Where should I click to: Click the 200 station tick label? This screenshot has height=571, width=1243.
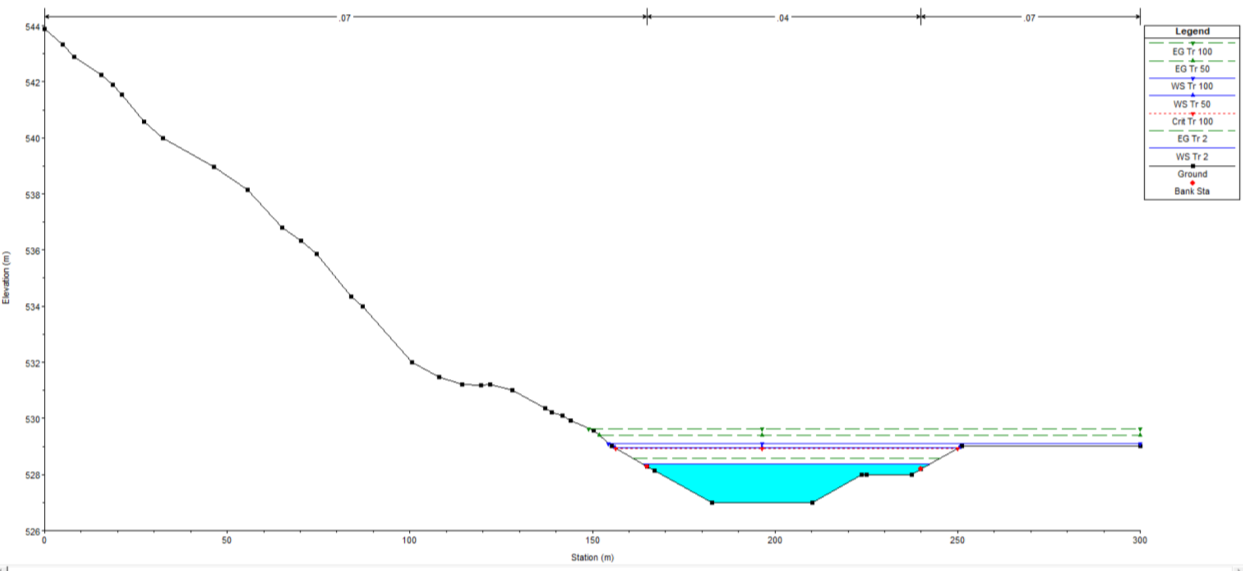(774, 541)
